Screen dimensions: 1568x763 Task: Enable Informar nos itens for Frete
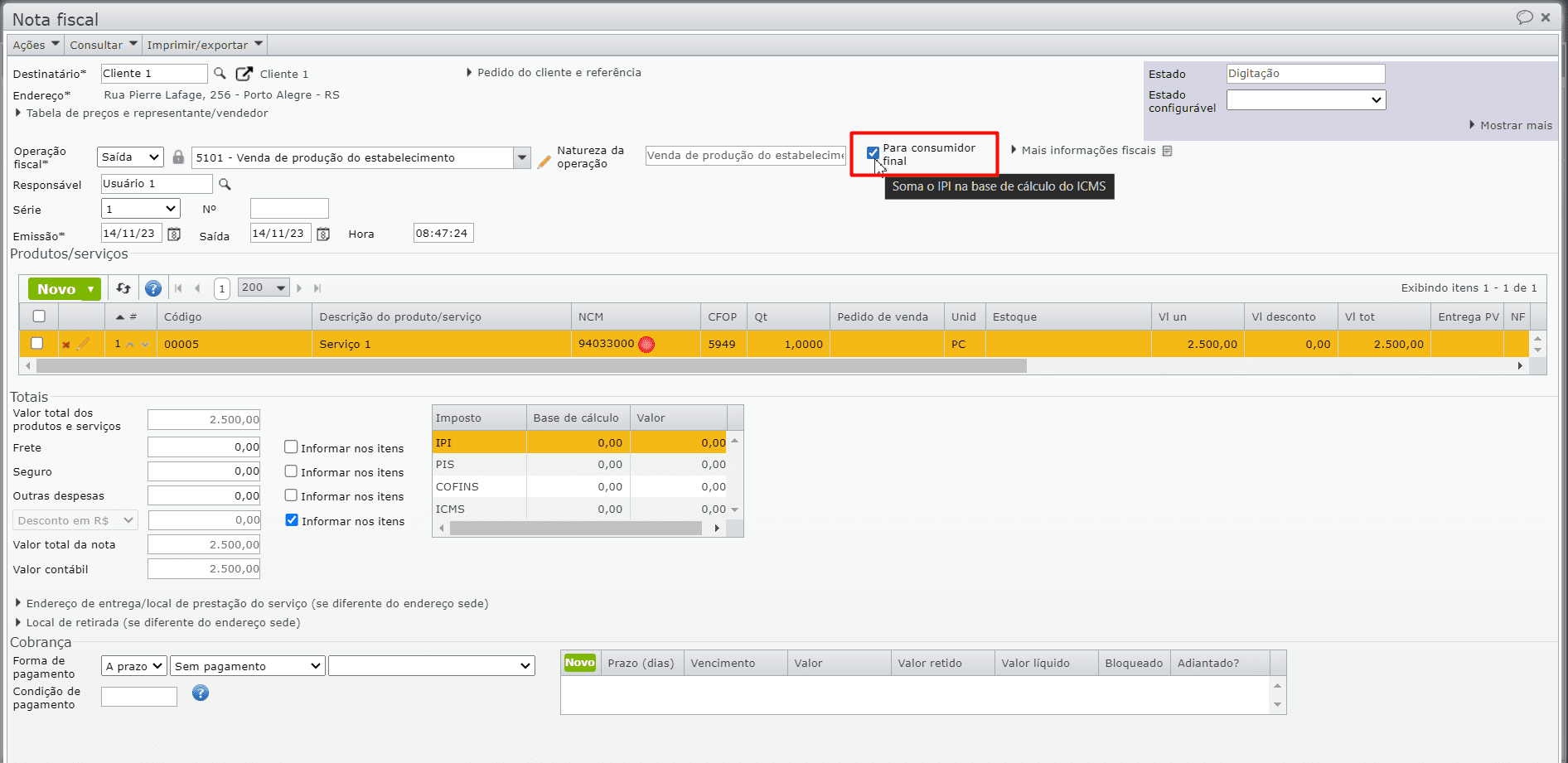tap(291, 447)
